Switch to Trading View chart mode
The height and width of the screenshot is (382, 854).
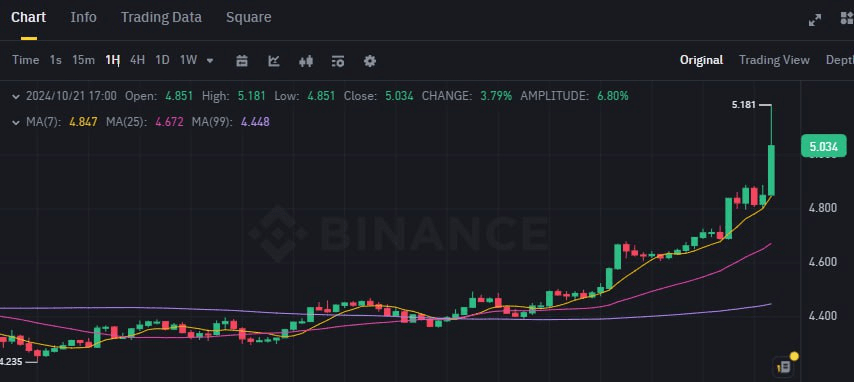[x=774, y=60]
